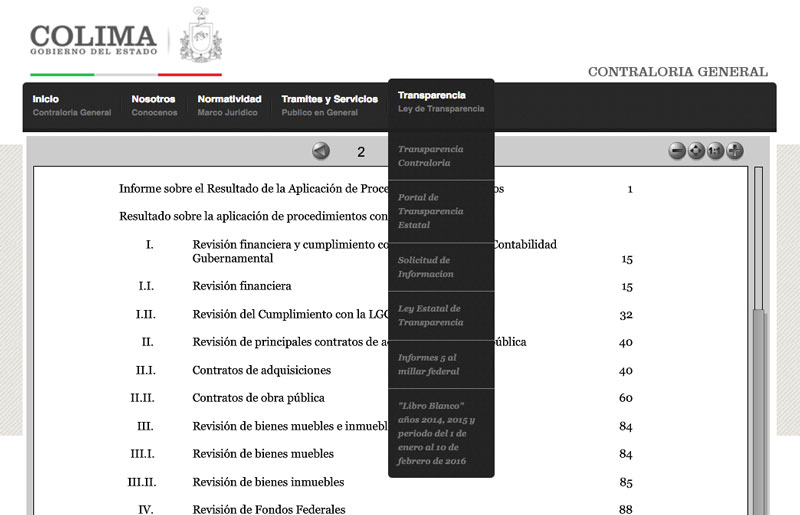Zoom out with the minus icon
Screen dimensions: 800x515
point(677,151)
